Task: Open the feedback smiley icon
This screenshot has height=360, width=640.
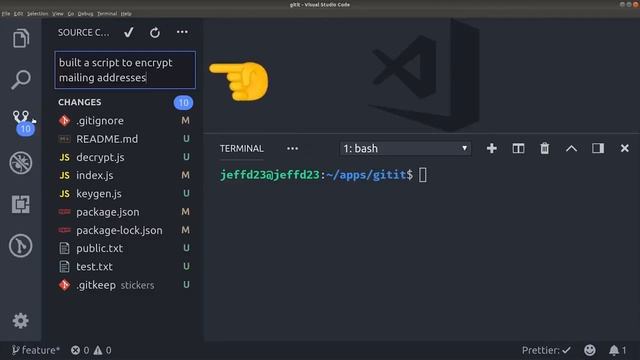Action: (589, 350)
